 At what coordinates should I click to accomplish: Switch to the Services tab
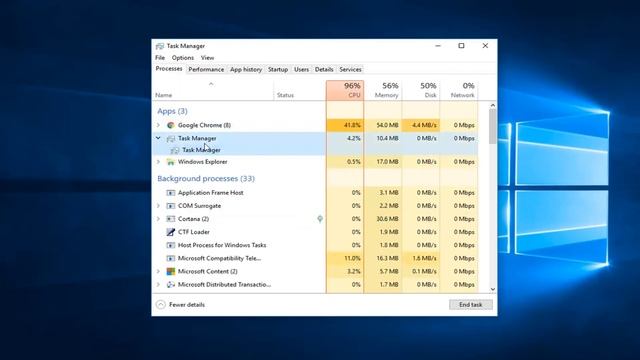pos(350,69)
